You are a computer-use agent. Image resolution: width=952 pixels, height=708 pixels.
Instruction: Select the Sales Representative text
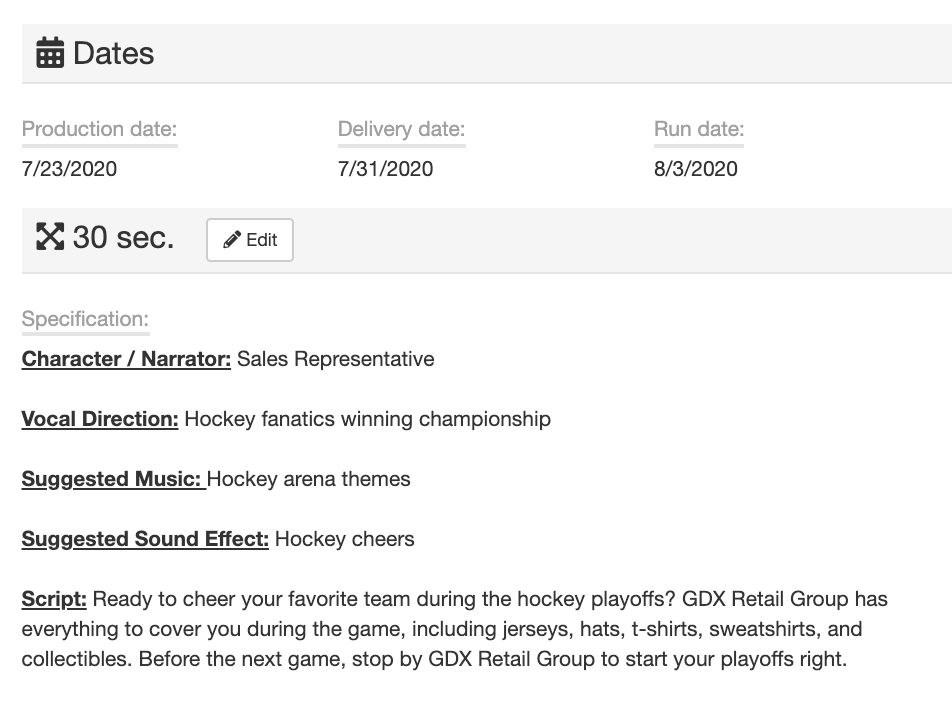[335, 359]
